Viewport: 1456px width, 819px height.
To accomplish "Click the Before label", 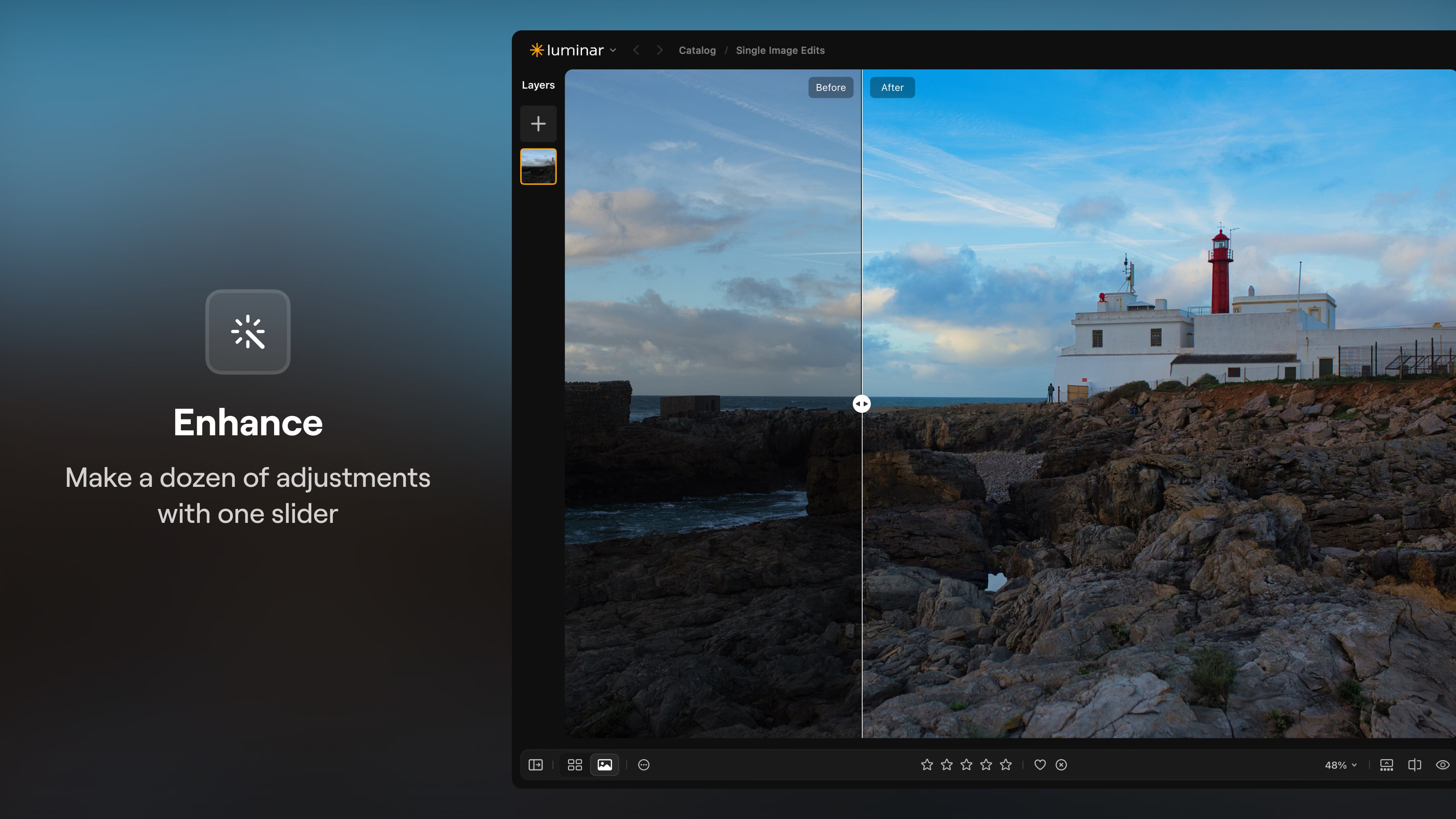I will [x=830, y=88].
